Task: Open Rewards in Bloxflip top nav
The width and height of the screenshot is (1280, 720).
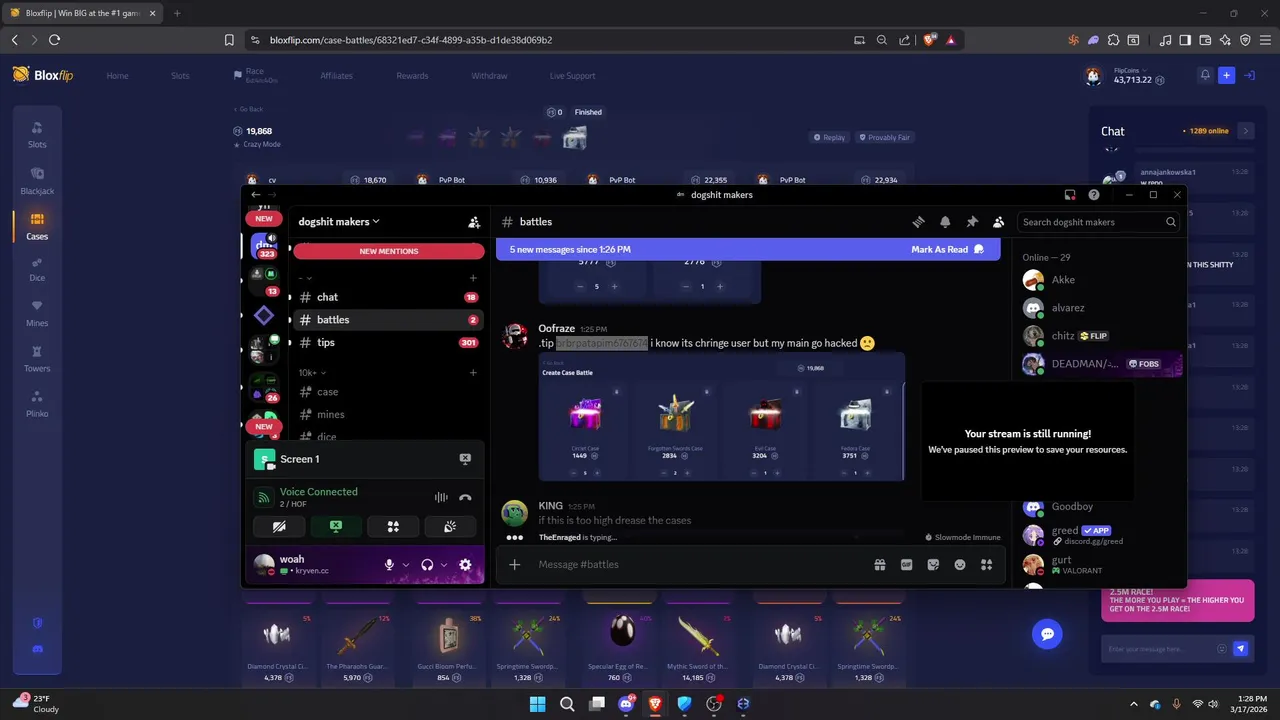Action: pyautogui.click(x=412, y=76)
